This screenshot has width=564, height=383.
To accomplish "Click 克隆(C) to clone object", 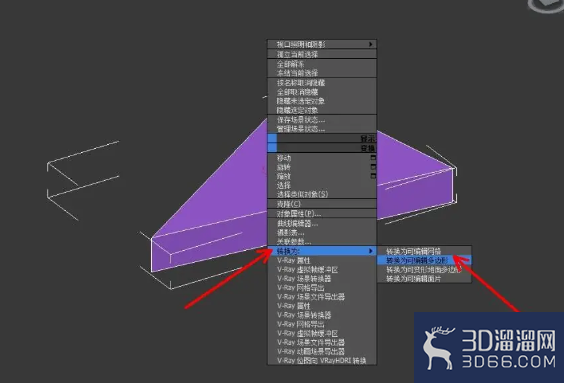I will tap(322, 204).
